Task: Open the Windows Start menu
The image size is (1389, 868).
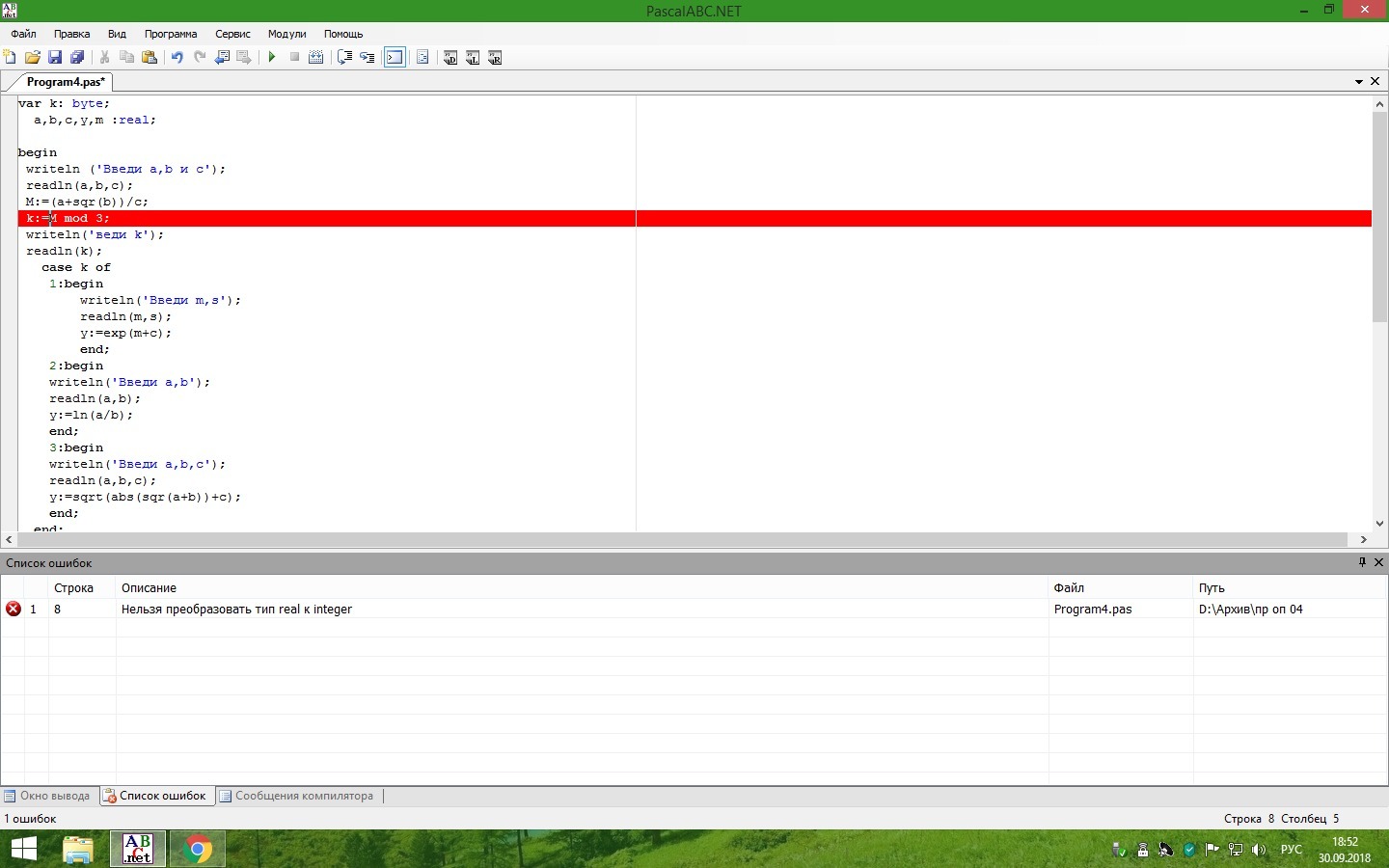Action: pos(24,849)
